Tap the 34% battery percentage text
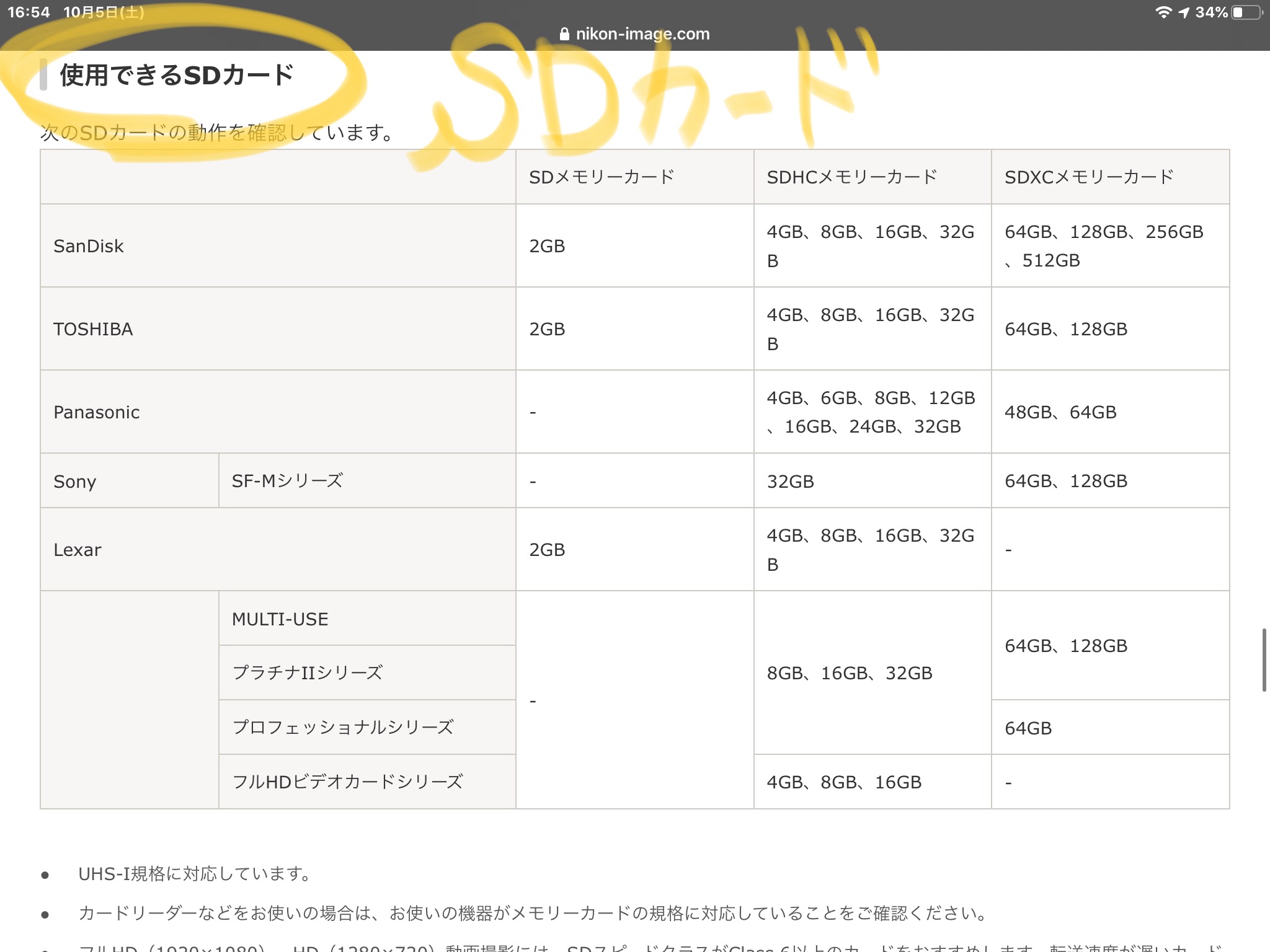This screenshot has width=1270, height=952. 1211,12
